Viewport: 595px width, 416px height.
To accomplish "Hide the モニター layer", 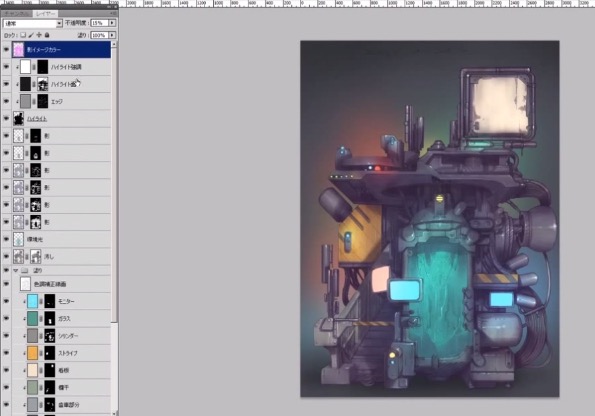I will click(x=6, y=301).
